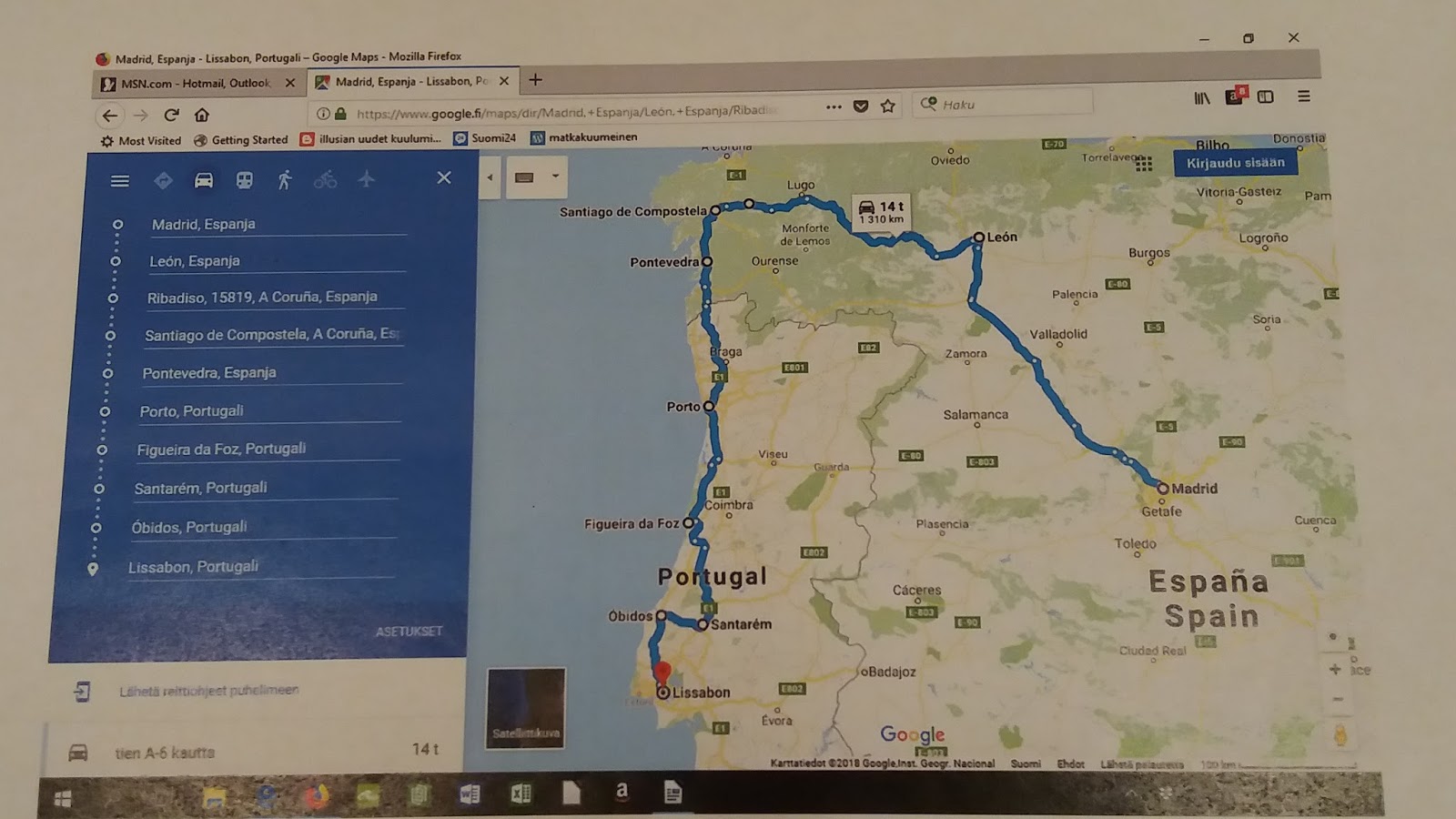The image size is (1456, 819).
Task: Edit Madrid, Espanja waypoint field
Action: (278, 224)
